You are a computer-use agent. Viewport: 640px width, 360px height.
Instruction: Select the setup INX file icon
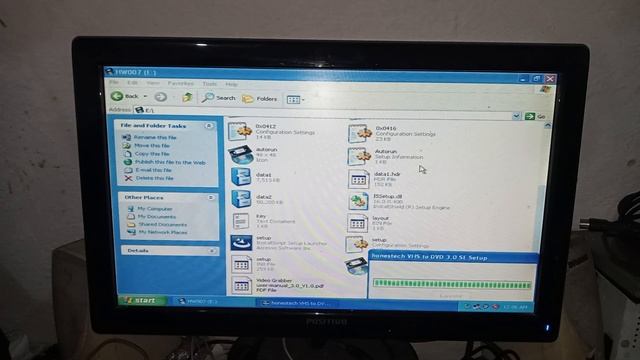pos(241,264)
